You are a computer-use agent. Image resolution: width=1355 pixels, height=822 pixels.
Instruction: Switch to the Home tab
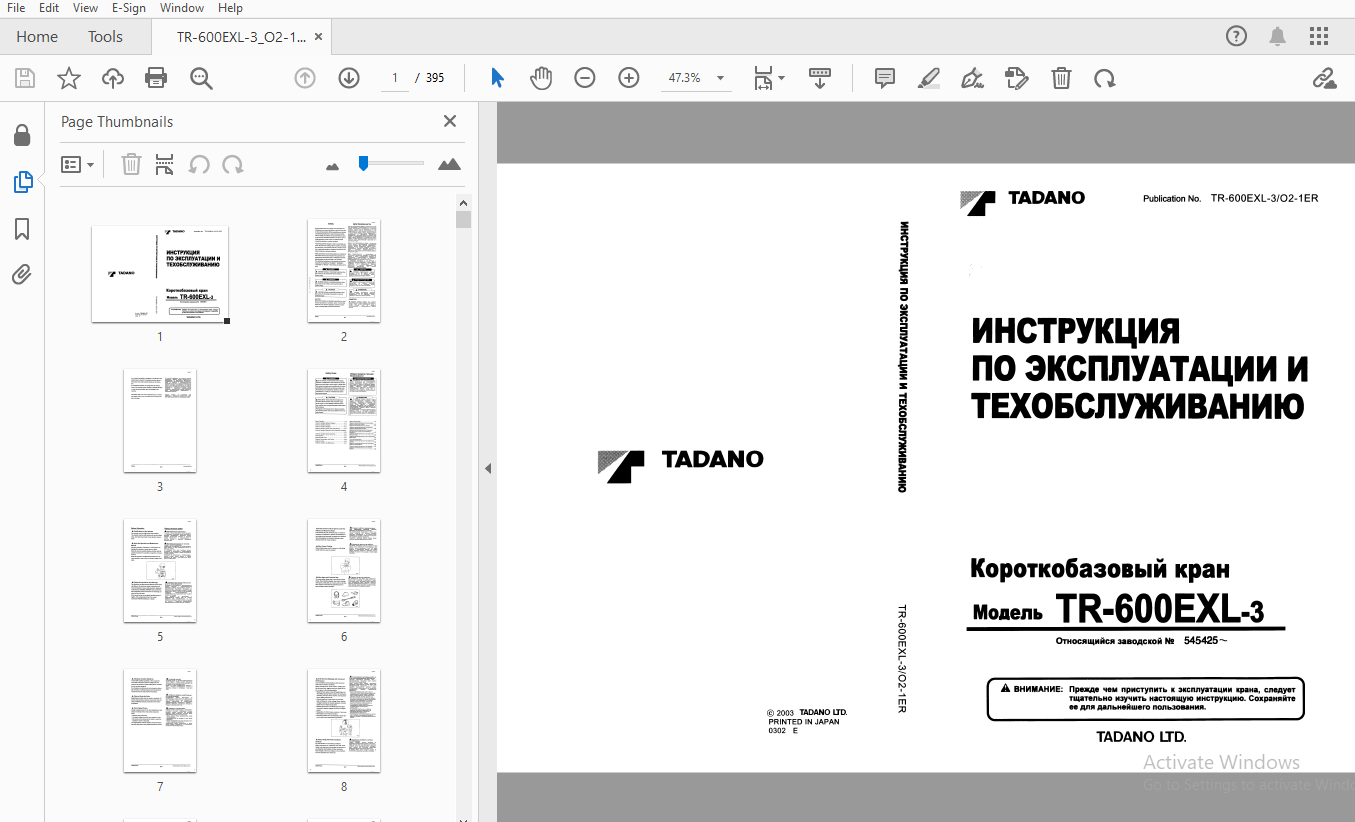(x=37, y=37)
